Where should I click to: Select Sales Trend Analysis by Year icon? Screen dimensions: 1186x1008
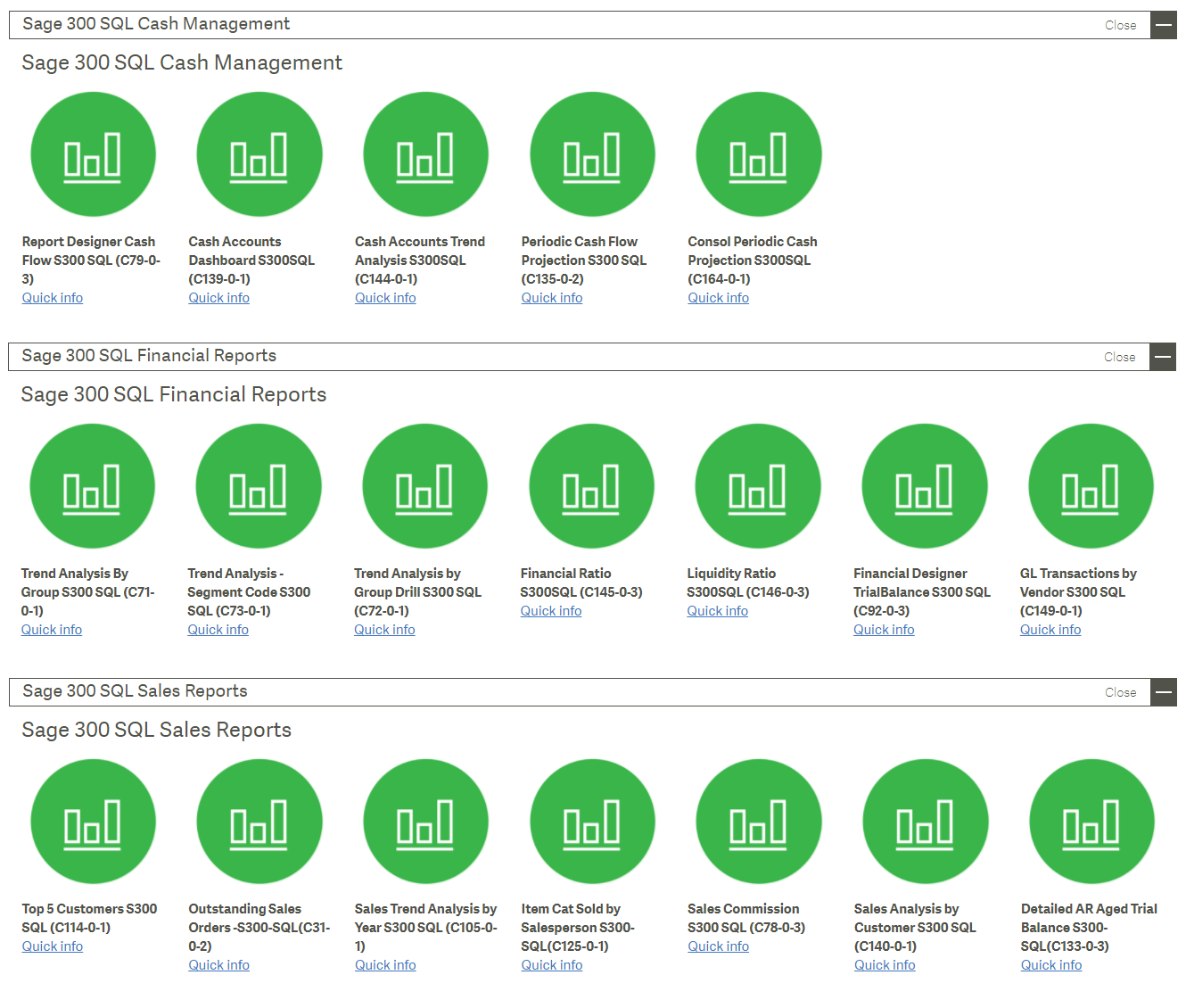click(426, 822)
